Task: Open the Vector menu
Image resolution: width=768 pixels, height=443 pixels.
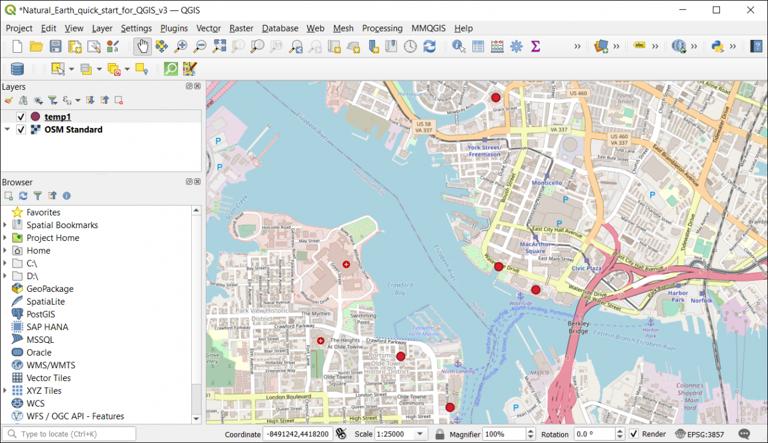Action: click(208, 28)
